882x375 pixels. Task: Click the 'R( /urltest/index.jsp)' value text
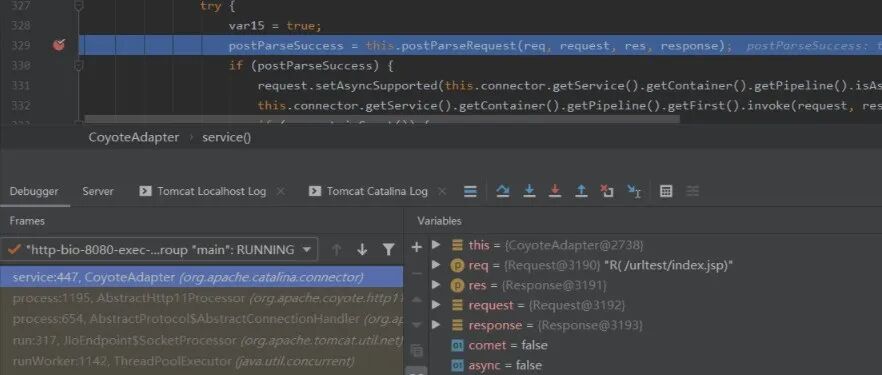click(x=668, y=265)
